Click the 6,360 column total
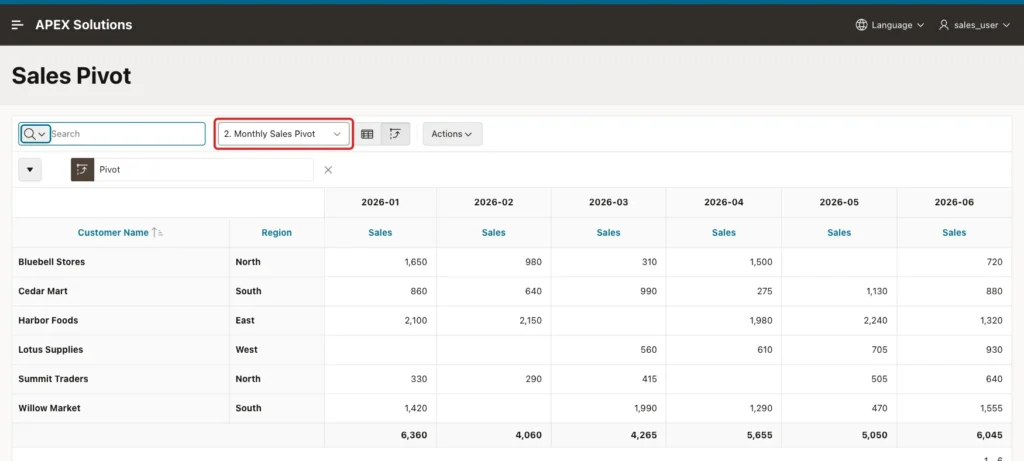Screen dimensions: 1024x461 (415, 435)
